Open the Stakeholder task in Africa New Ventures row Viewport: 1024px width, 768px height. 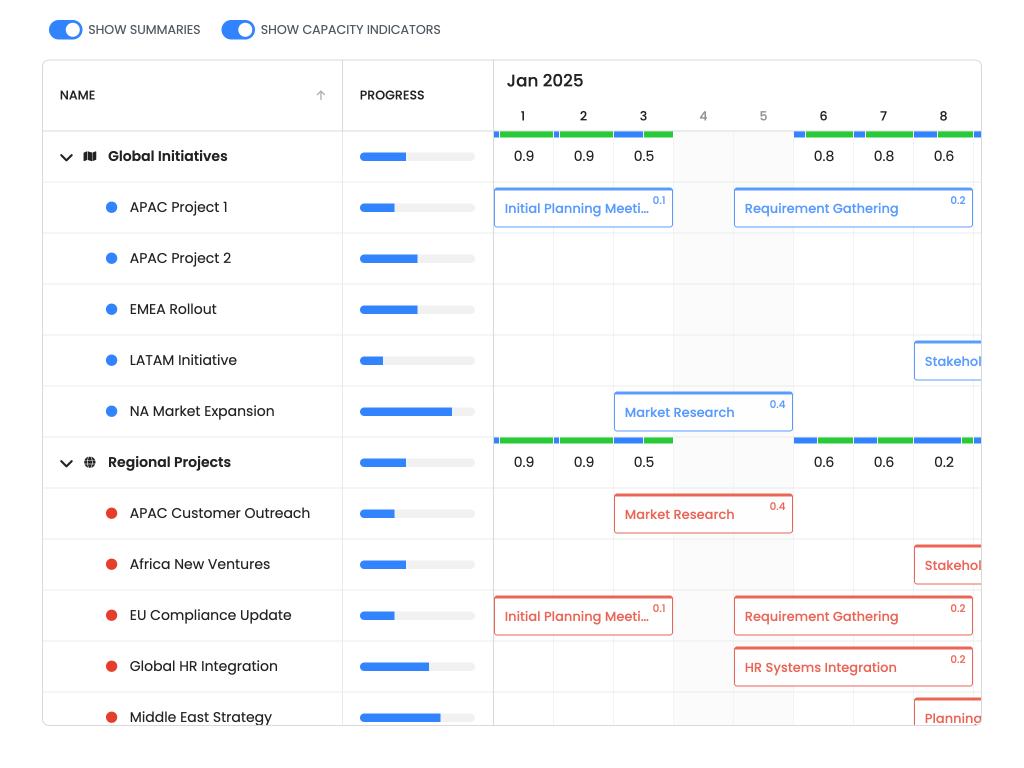948,564
